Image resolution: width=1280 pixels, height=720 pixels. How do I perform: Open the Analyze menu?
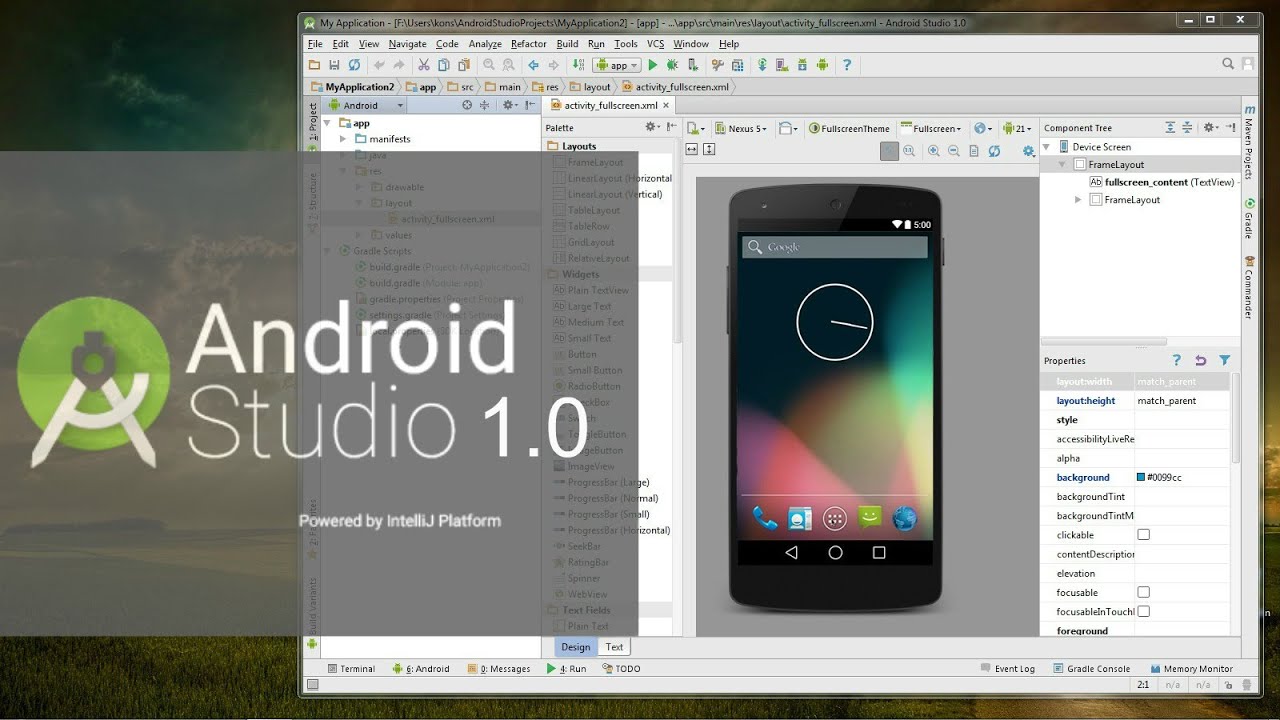(485, 44)
